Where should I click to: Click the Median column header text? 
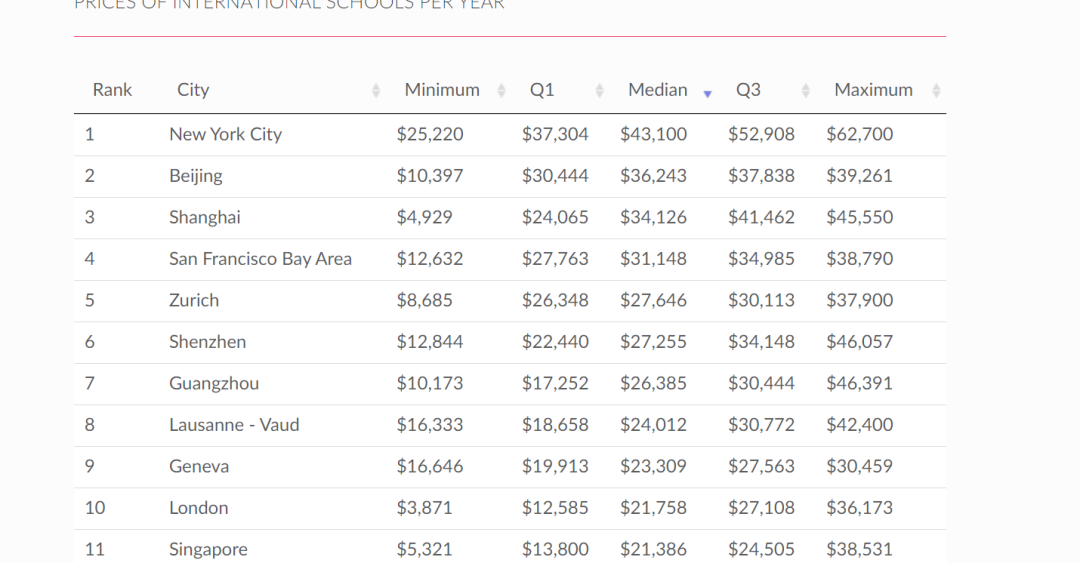click(x=657, y=90)
